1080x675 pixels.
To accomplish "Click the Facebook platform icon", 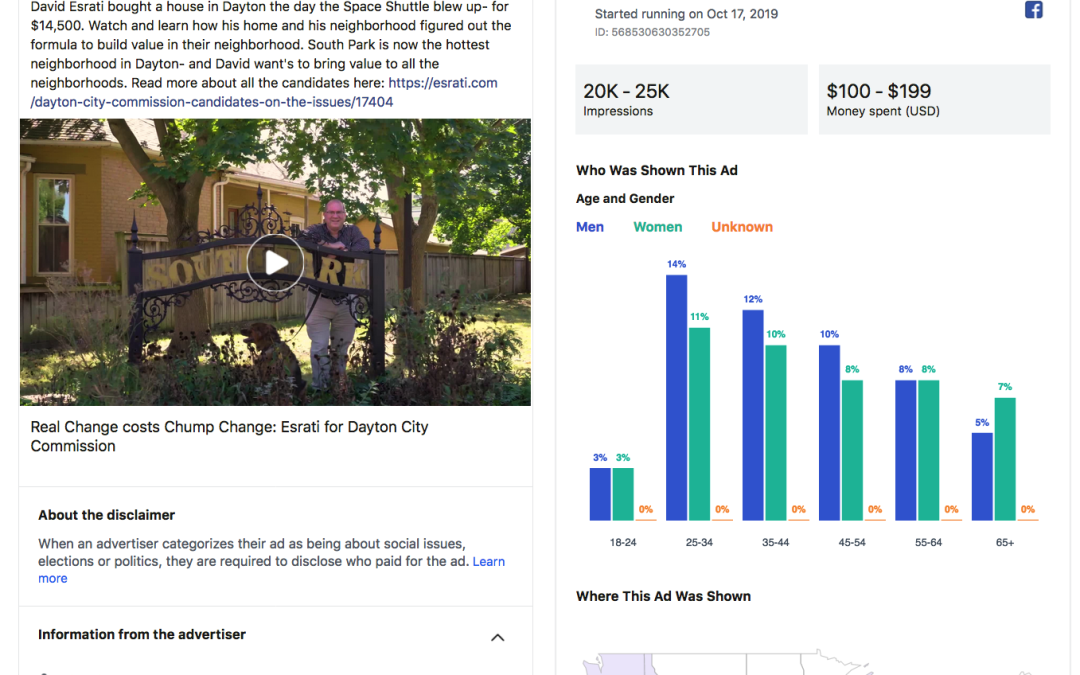I will [1034, 10].
